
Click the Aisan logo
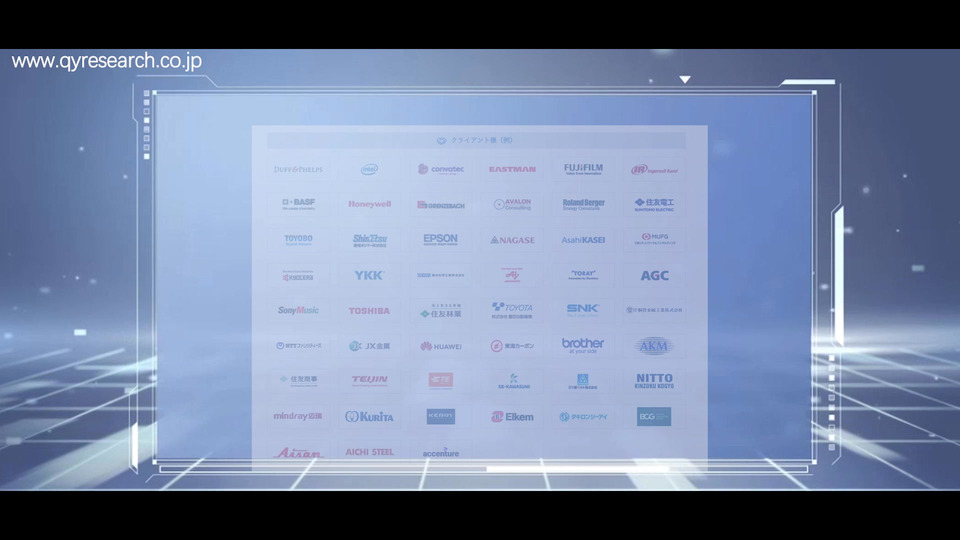pyautogui.click(x=298, y=452)
